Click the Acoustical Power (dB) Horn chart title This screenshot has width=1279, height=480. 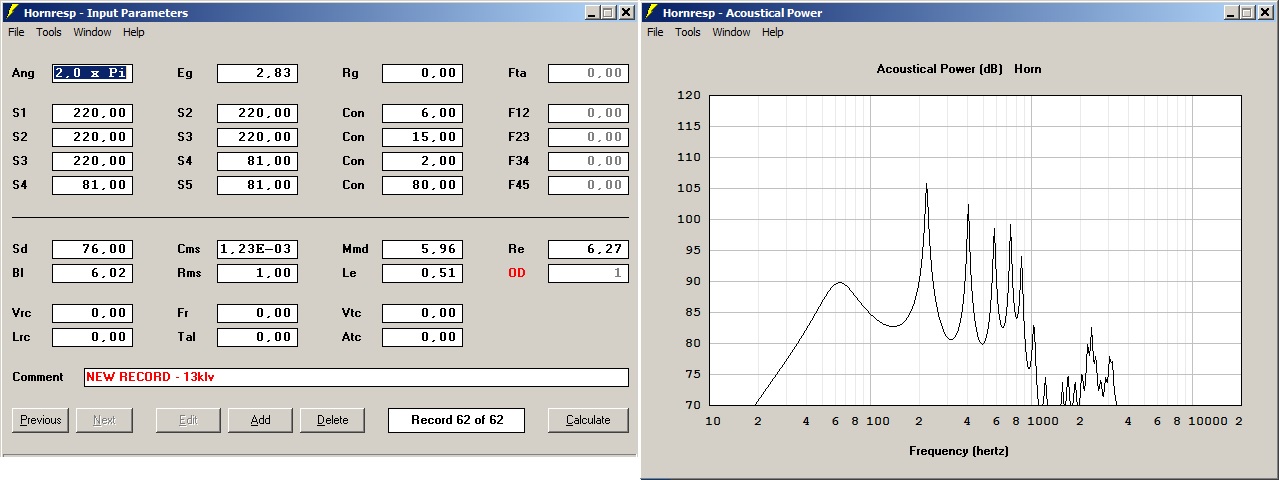(959, 69)
